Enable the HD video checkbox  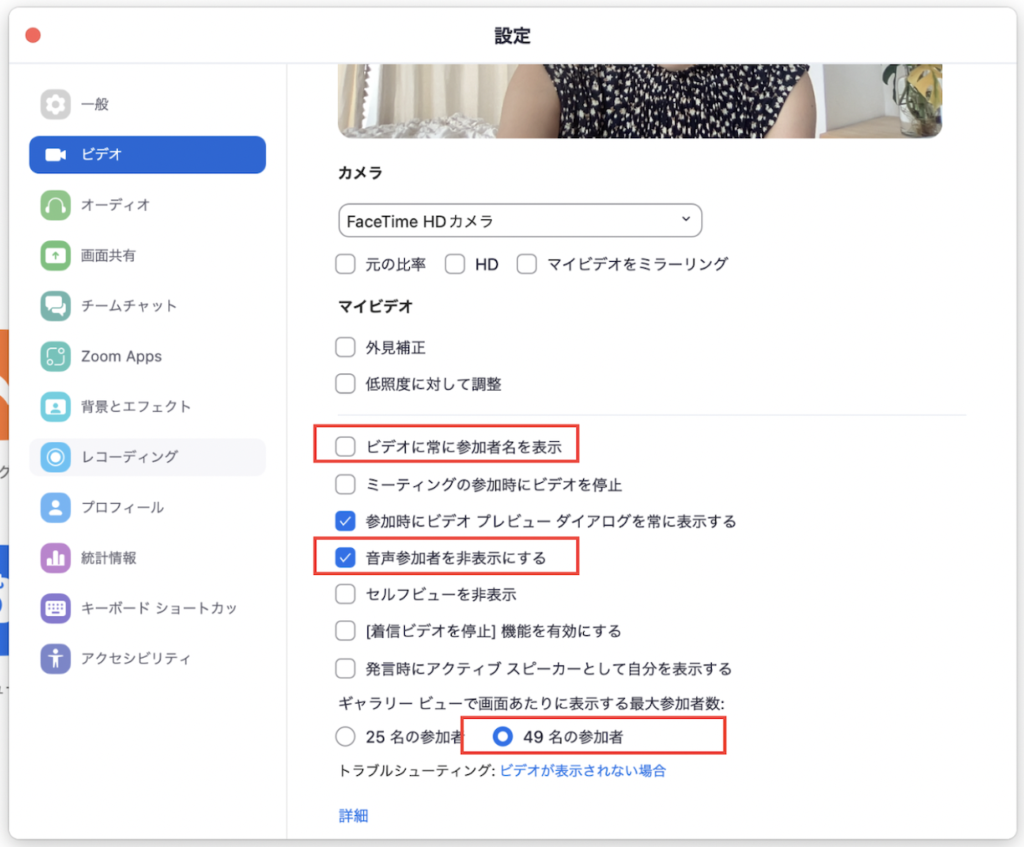pos(456,264)
